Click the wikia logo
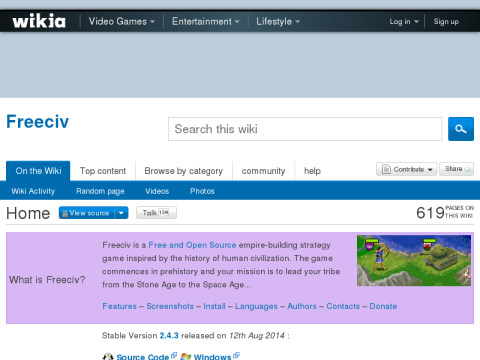This screenshot has height=360, width=480. 39,21
